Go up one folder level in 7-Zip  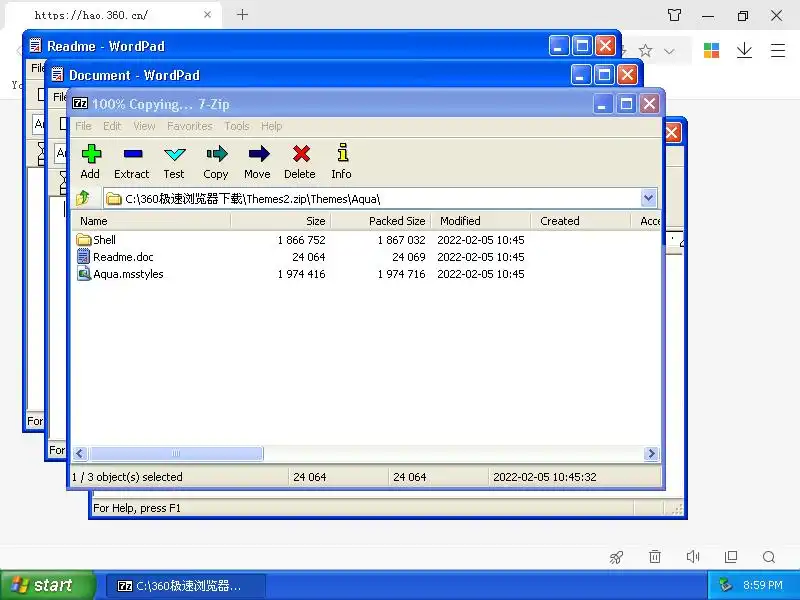83,198
